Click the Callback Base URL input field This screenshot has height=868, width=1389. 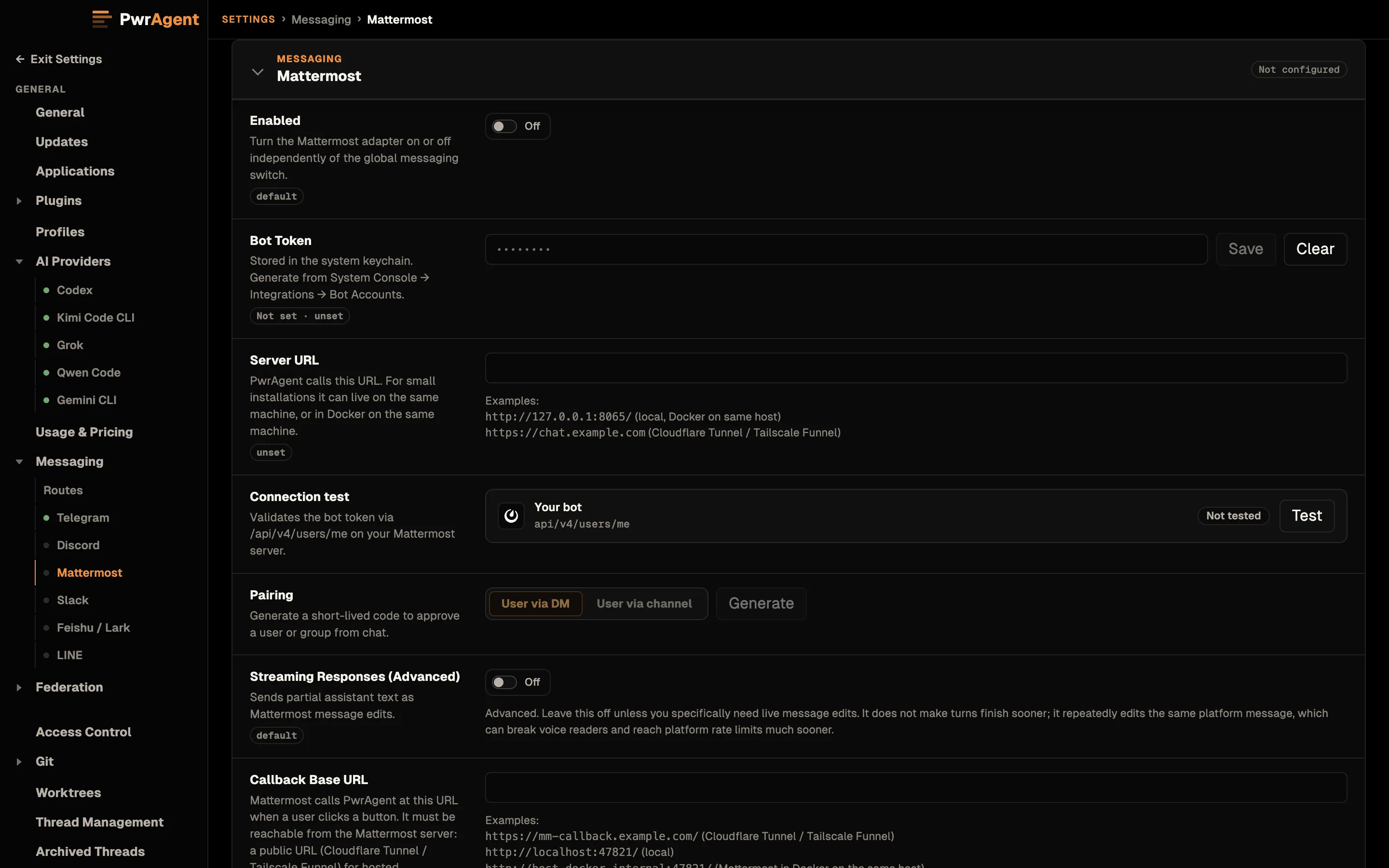[916, 787]
